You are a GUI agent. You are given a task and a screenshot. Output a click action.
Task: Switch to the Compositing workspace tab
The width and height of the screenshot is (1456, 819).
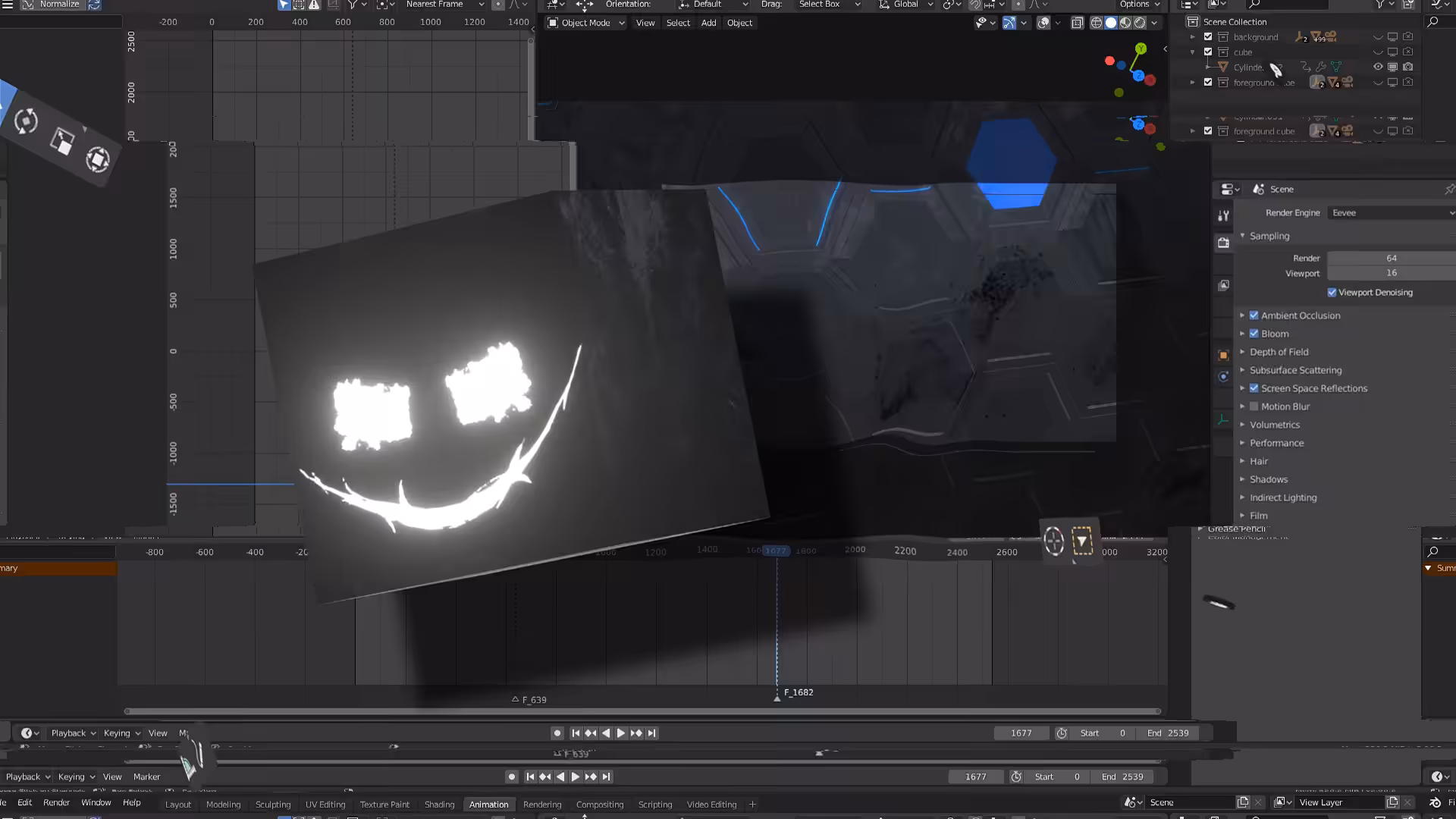(599, 805)
